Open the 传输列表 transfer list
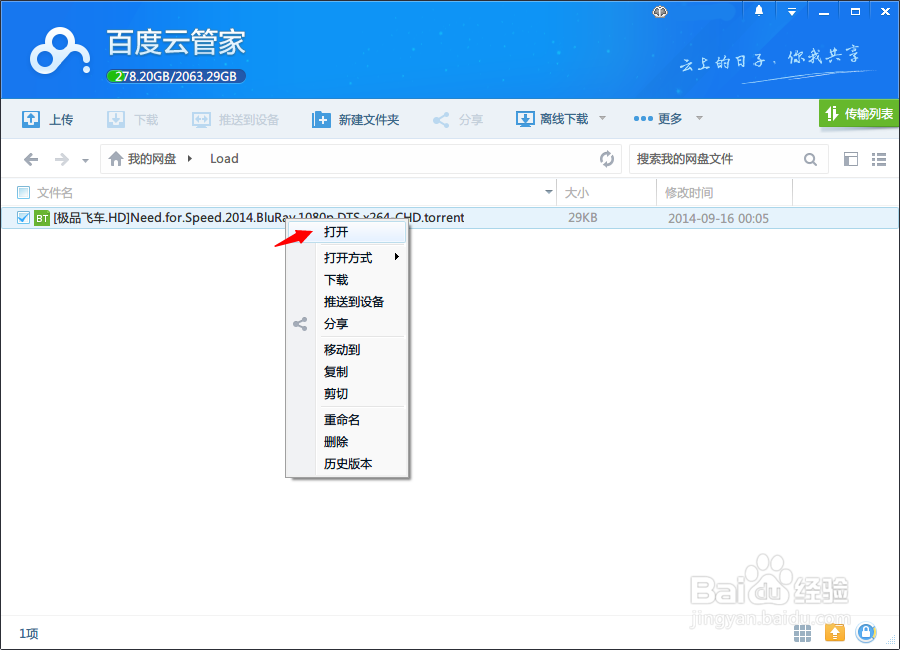Image resolution: width=900 pixels, height=650 pixels. tap(859, 114)
